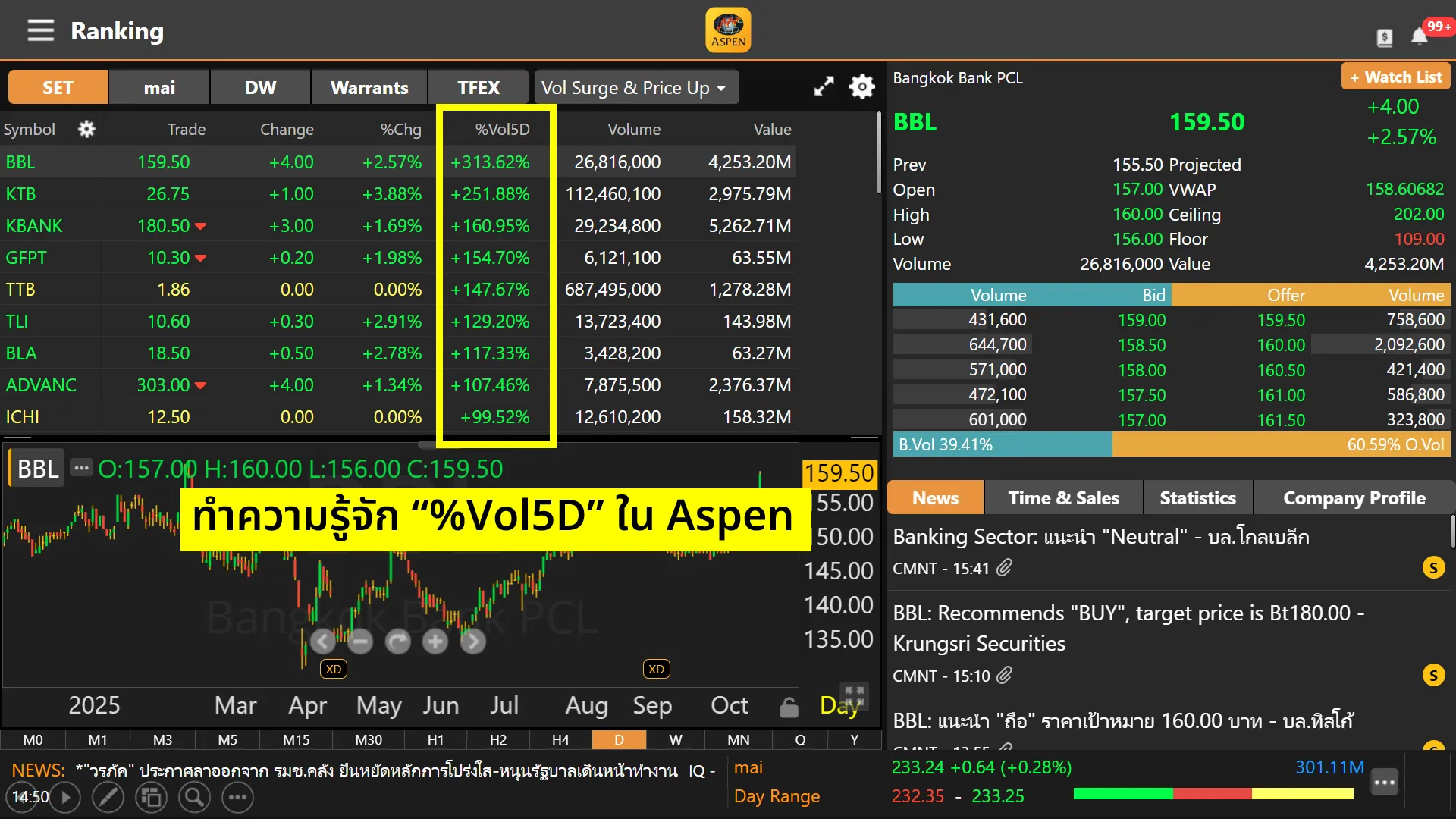1456x819 pixels.
Task: Add BBL to Watch List
Action: 1395,77
